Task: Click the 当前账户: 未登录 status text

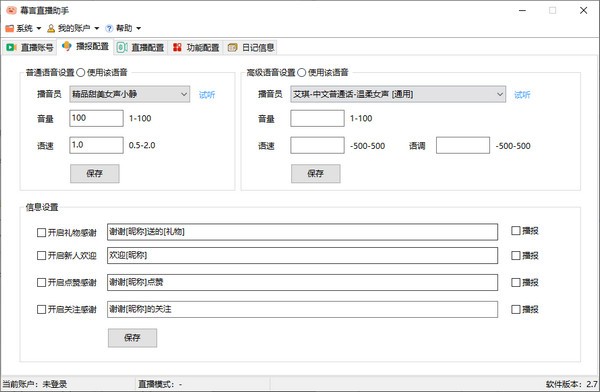Action: click(35, 384)
